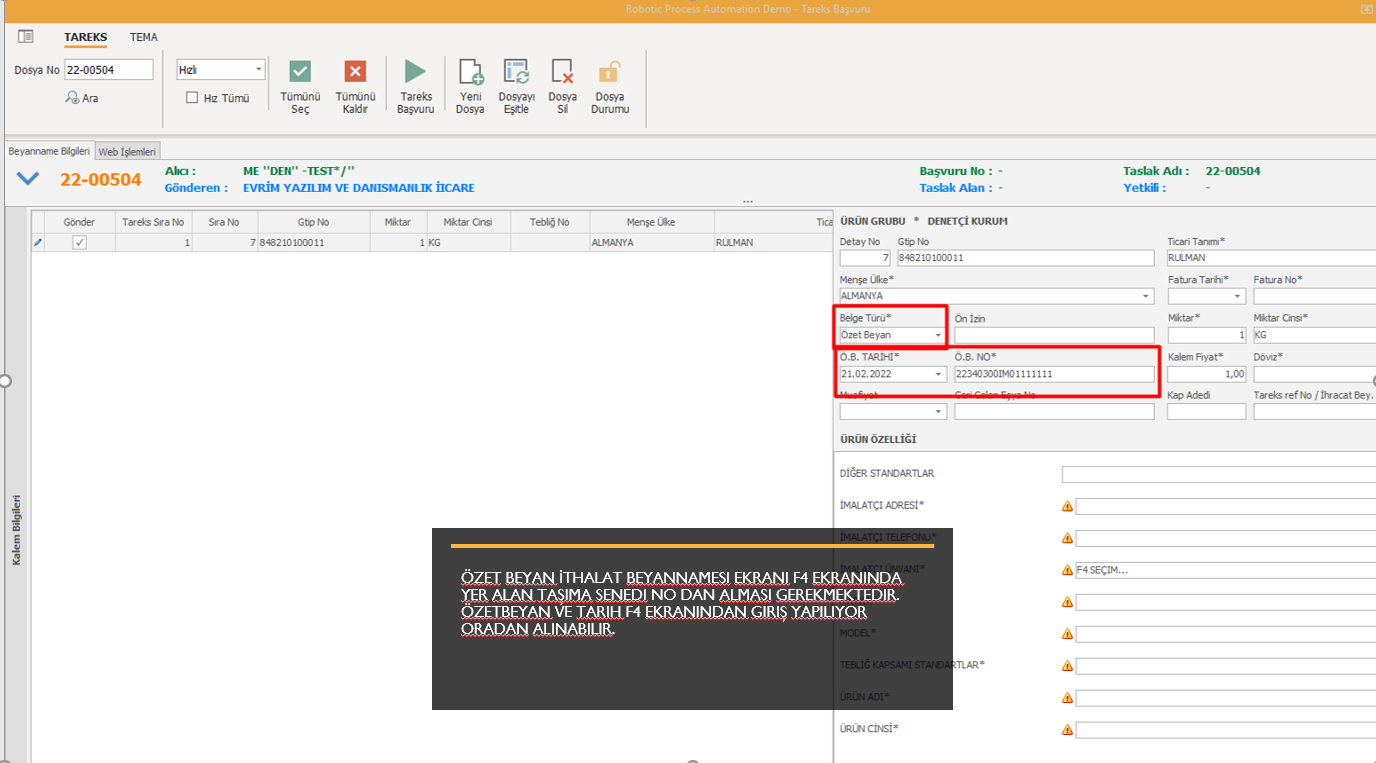Screen dimensions: 1376x763
Task: Click the orange 22-00504 file number heading
Action: click(101, 179)
